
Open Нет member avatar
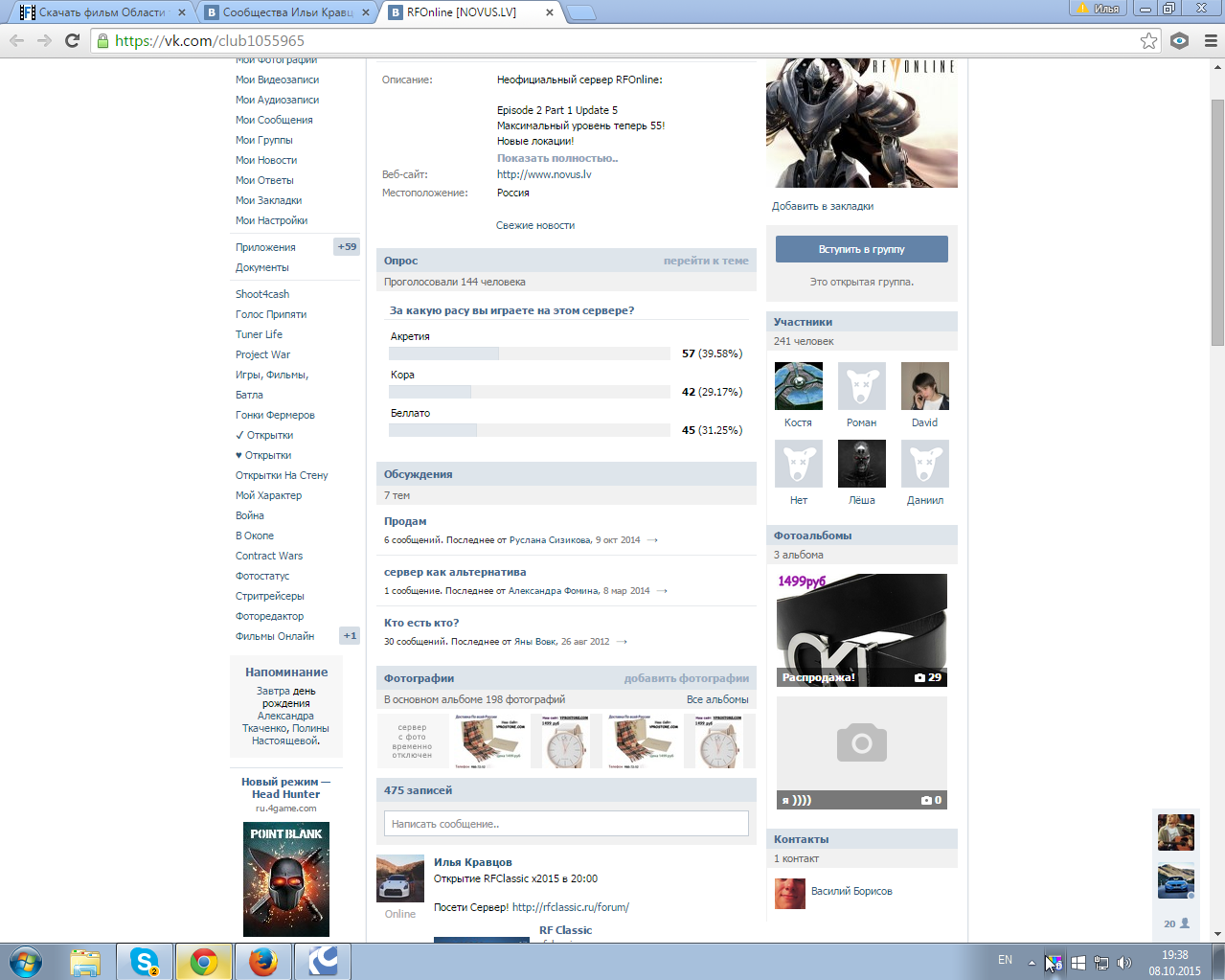[799, 464]
